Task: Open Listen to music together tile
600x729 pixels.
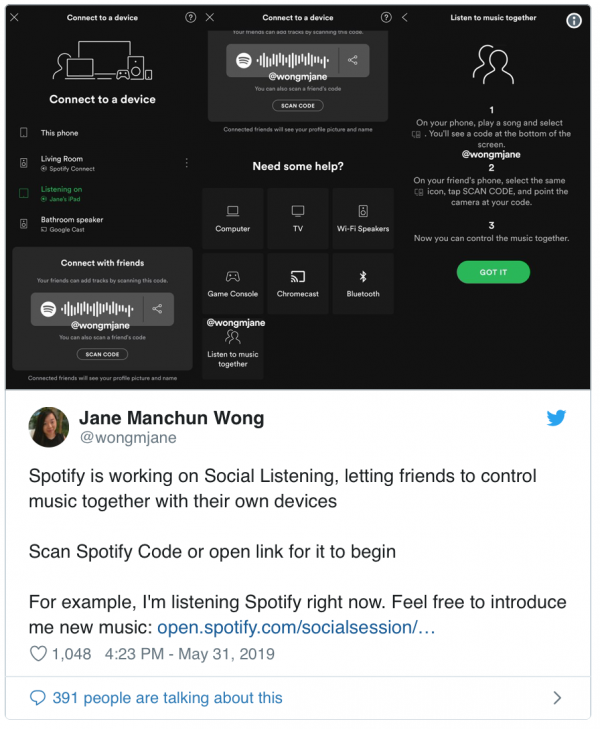Action: pyautogui.click(x=233, y=348)
